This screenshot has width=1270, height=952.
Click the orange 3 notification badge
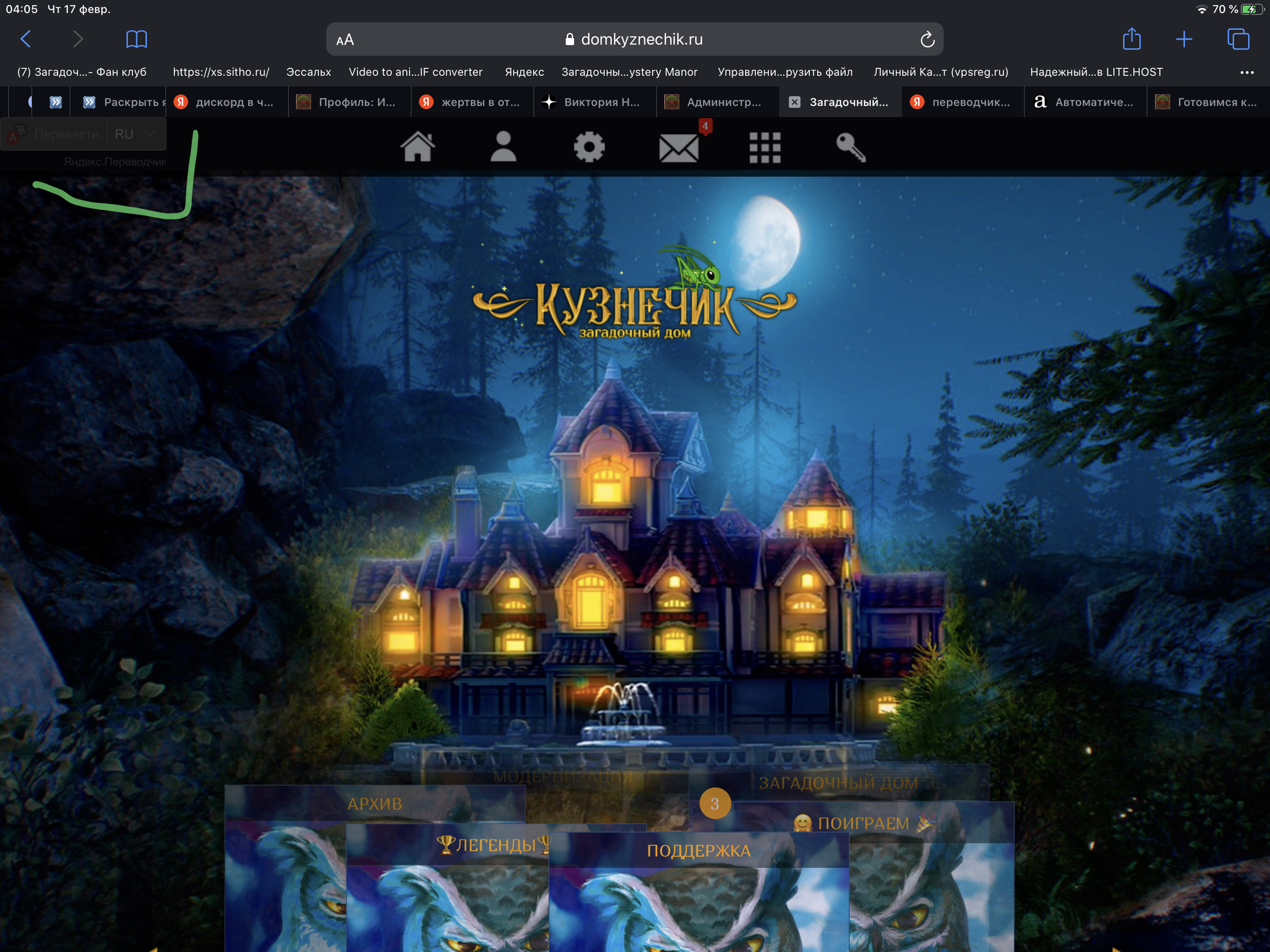tap(715, 803)
